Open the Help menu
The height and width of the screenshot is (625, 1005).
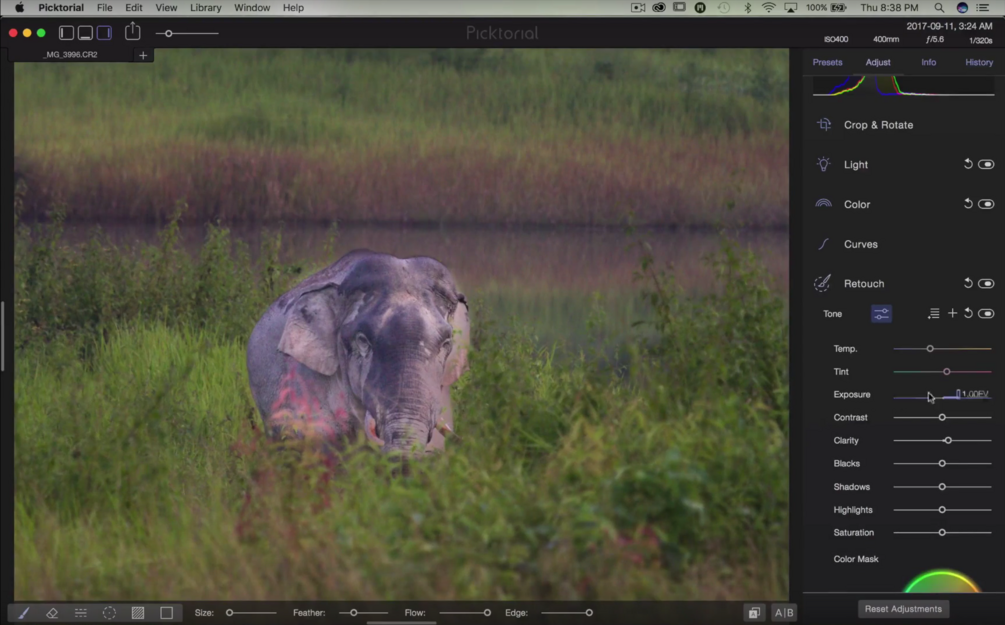click(x=293, y=8)
